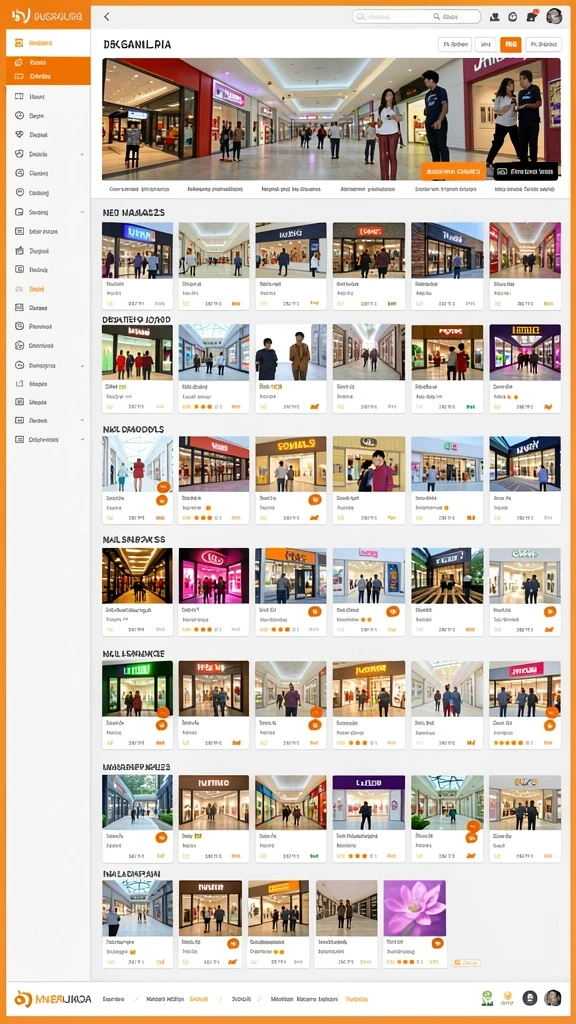The image size is (576, 1024).
Task: Click the orange logo in the bottom-left footer
Action: point(23,999)
